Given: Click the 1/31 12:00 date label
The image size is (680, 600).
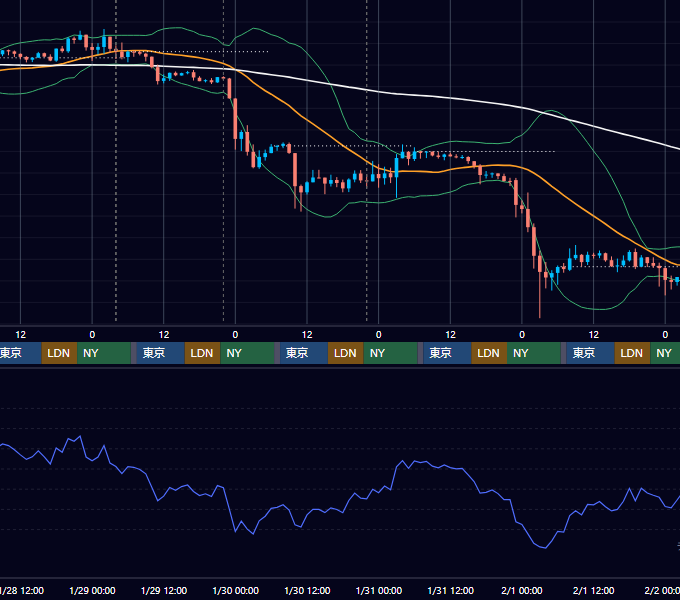Looking at the screenshot, I should pos(451,590).
